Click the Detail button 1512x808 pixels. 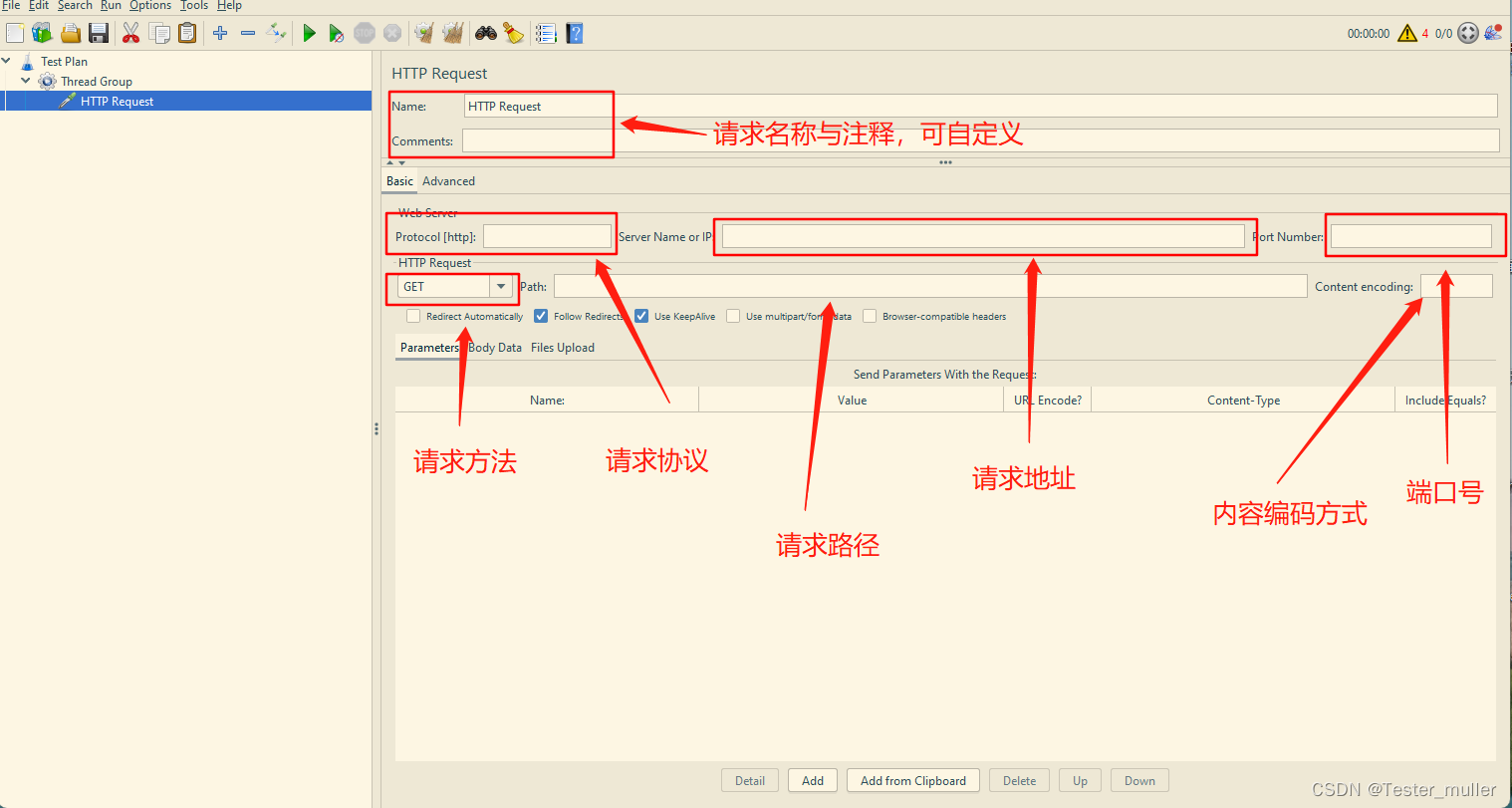point(750,781)
